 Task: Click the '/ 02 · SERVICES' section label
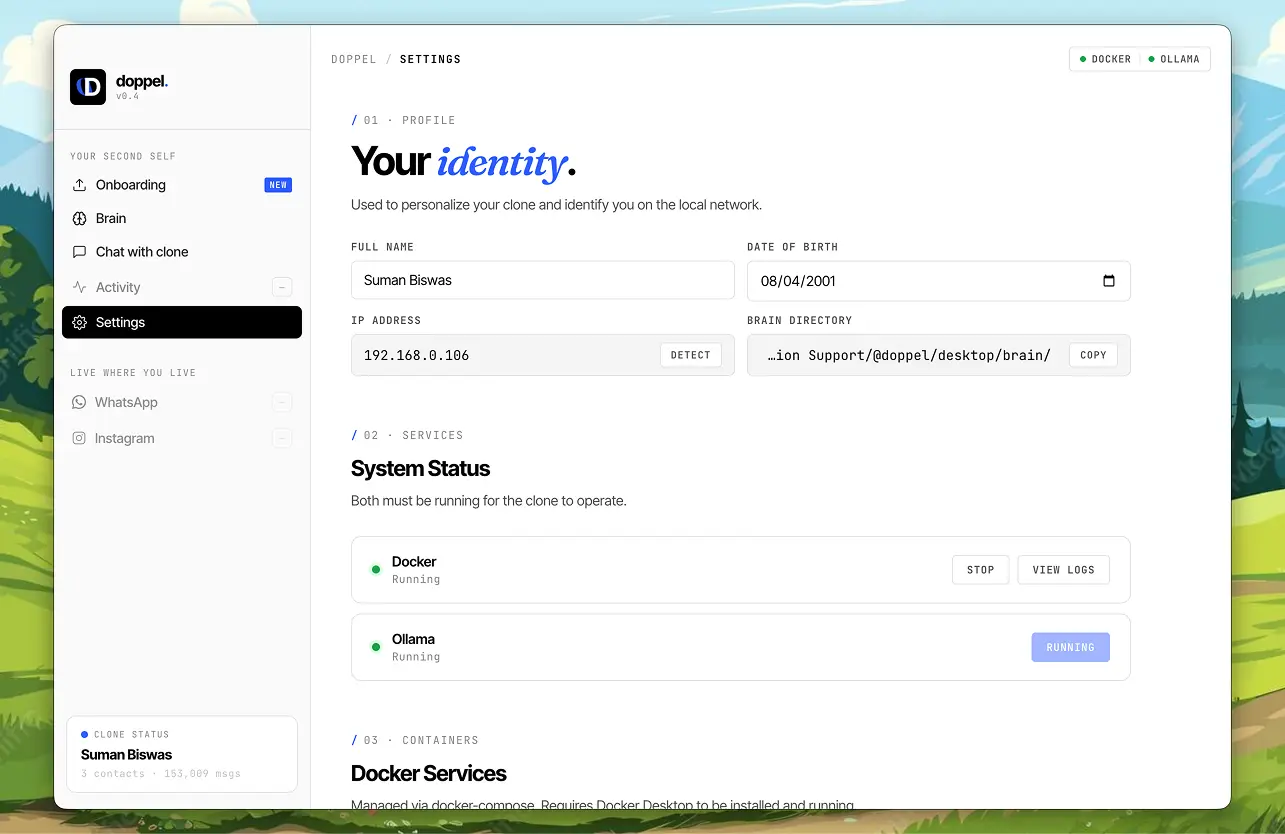(407, 435)
